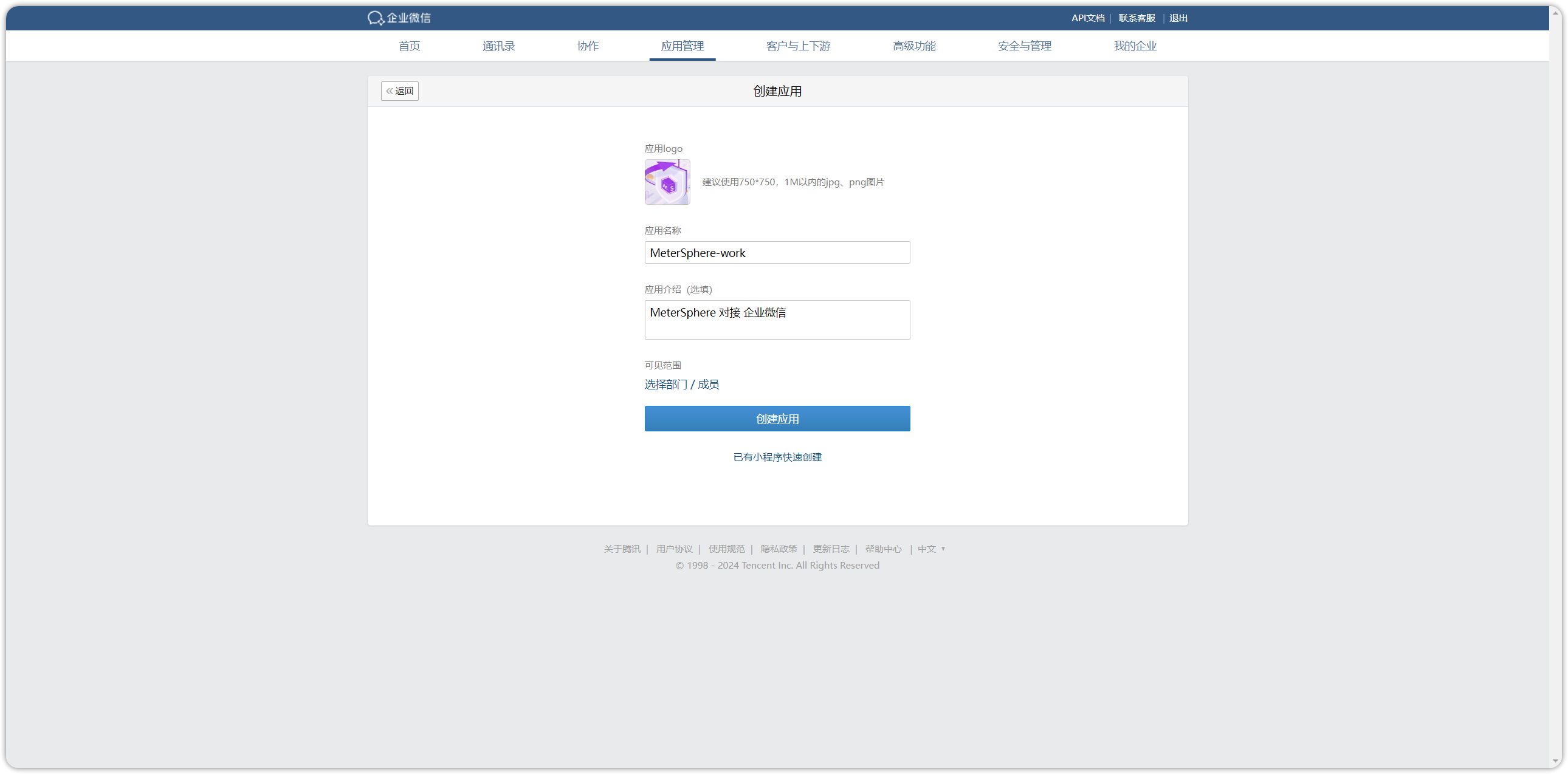Viewport: 1568px width, 774px height.
Task: Click the 返回 back button
Action: [400, 91]
